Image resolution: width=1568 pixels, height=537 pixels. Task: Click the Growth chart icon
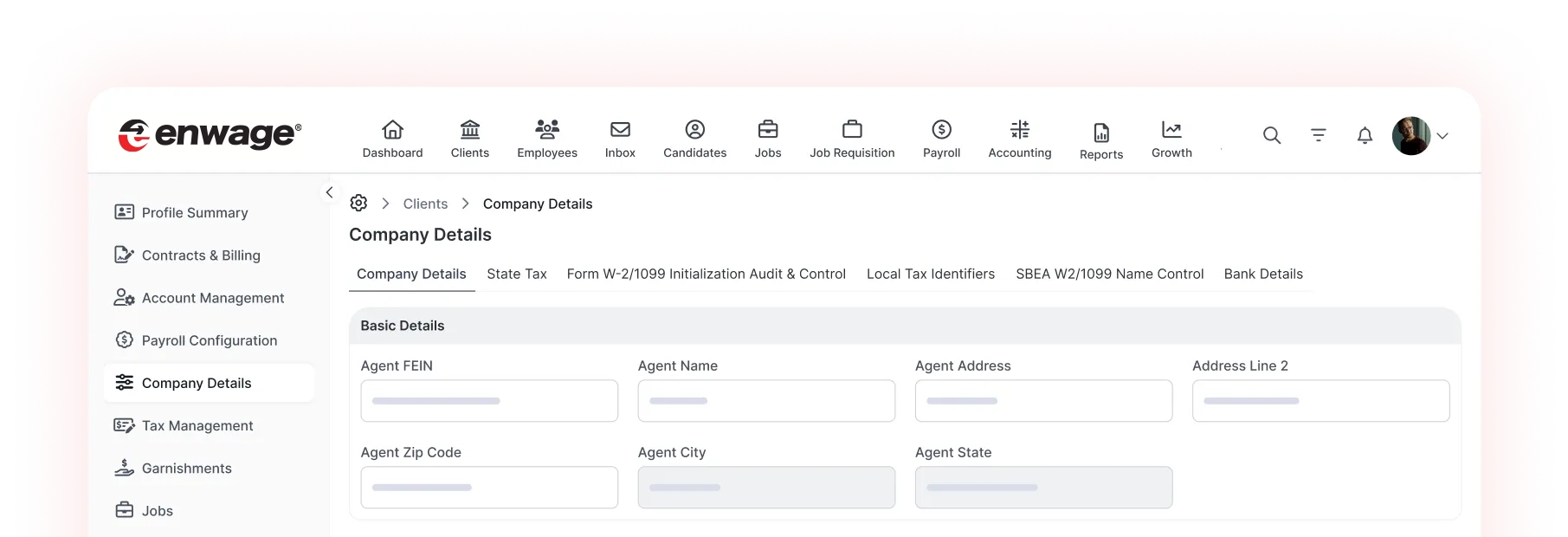tap(1171, 130)
